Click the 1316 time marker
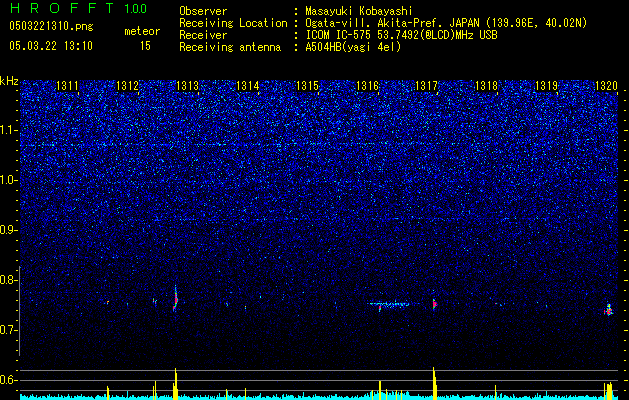 pos(367,86)
